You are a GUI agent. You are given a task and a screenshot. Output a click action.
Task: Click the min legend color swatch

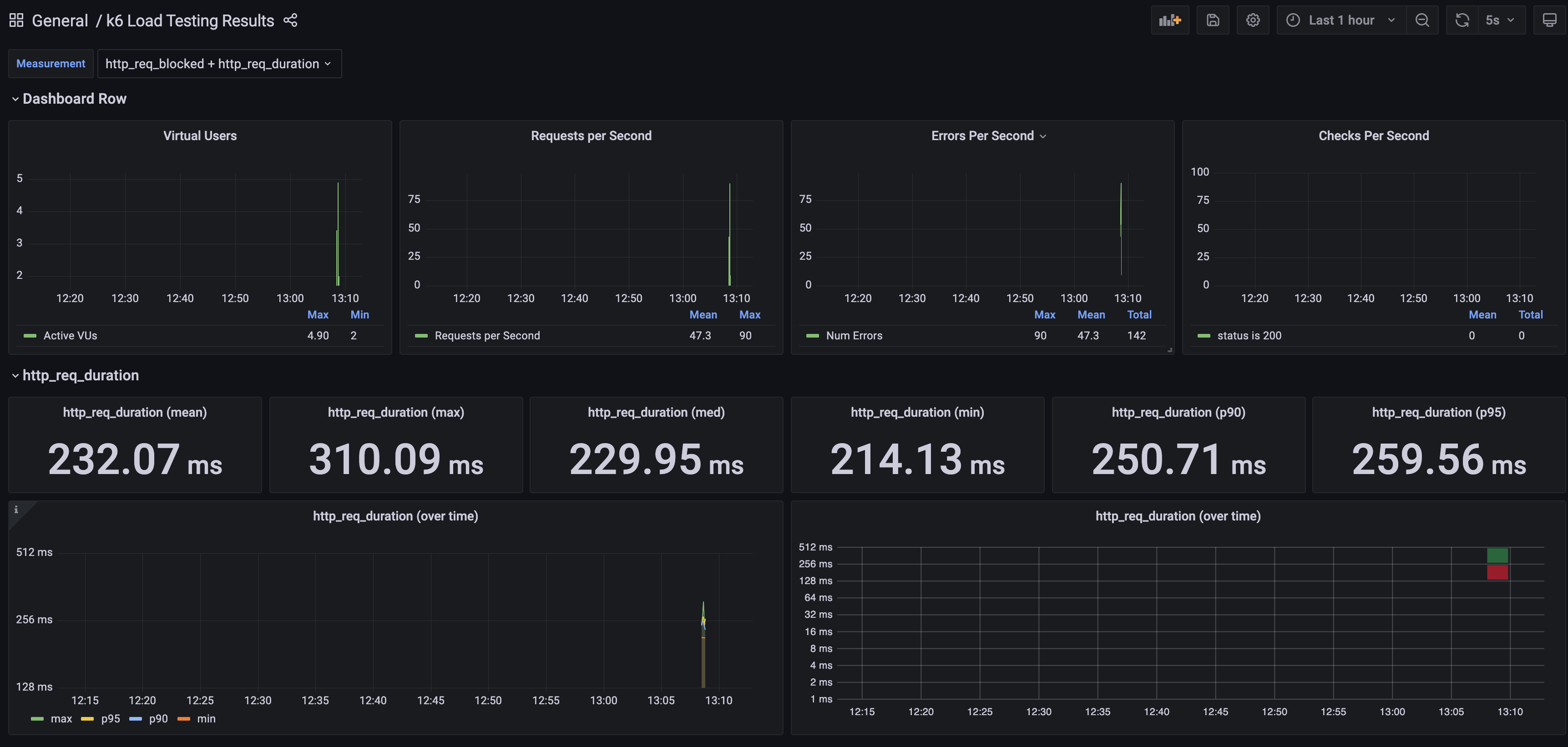[184, 719]
